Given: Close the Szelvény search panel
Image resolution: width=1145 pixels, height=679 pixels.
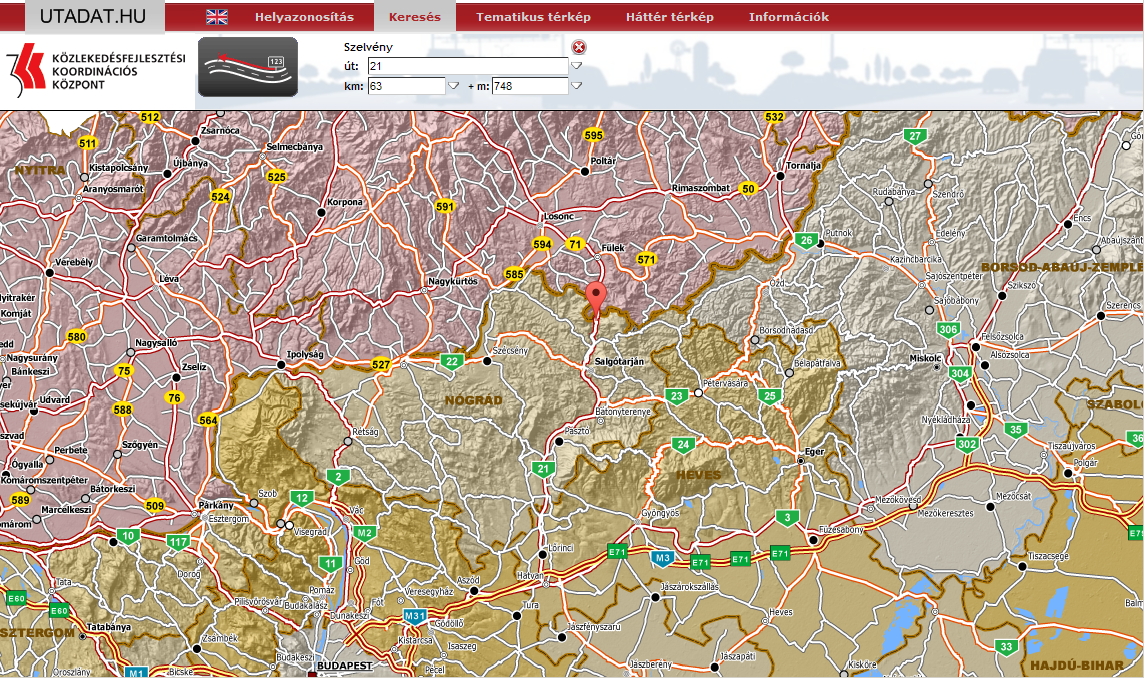Looking at the screenshot, I should coord(579,47).
